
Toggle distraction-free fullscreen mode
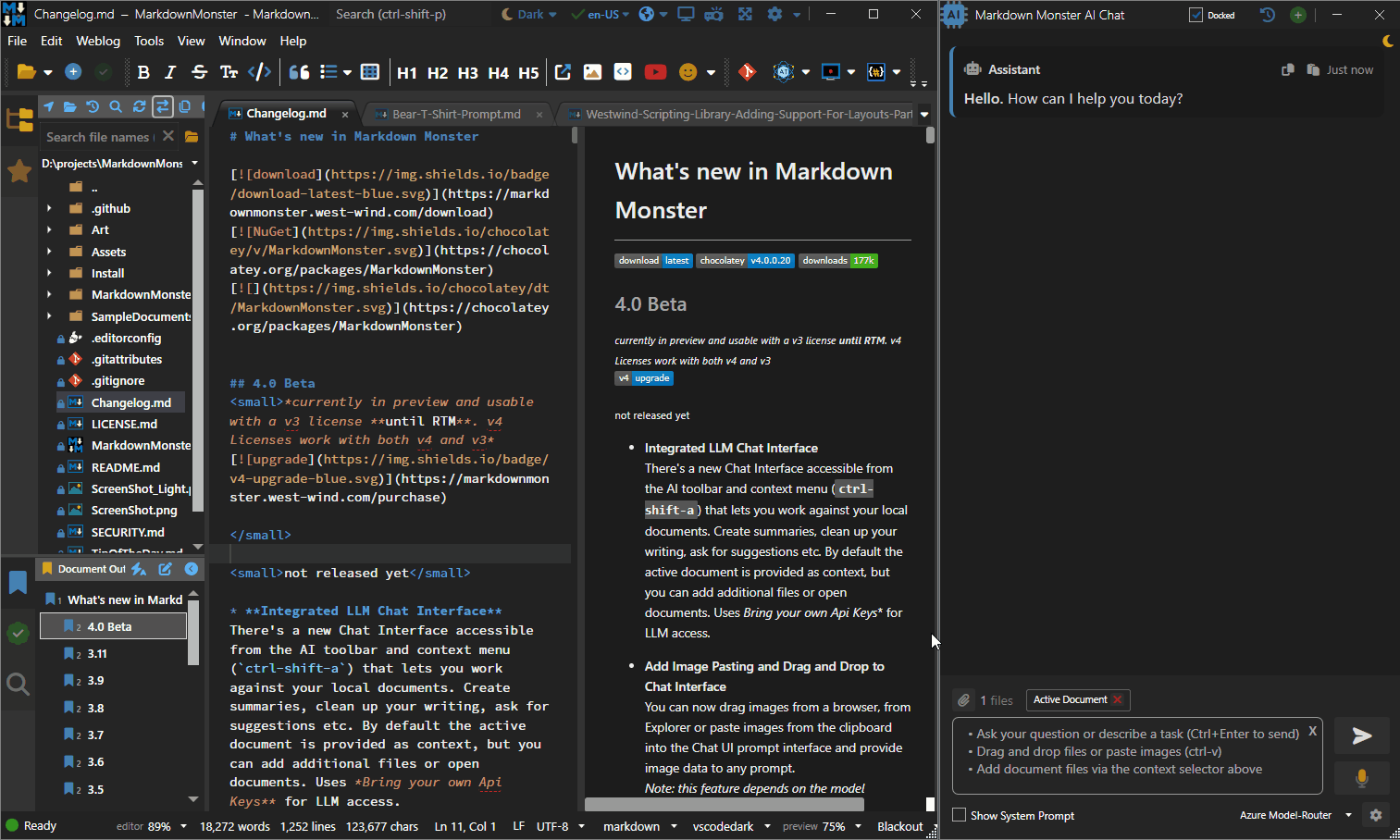tap(745, 14)
